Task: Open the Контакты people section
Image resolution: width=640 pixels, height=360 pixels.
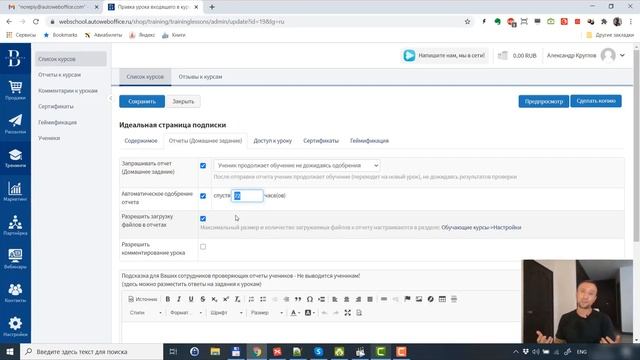Action: (15, 293)
